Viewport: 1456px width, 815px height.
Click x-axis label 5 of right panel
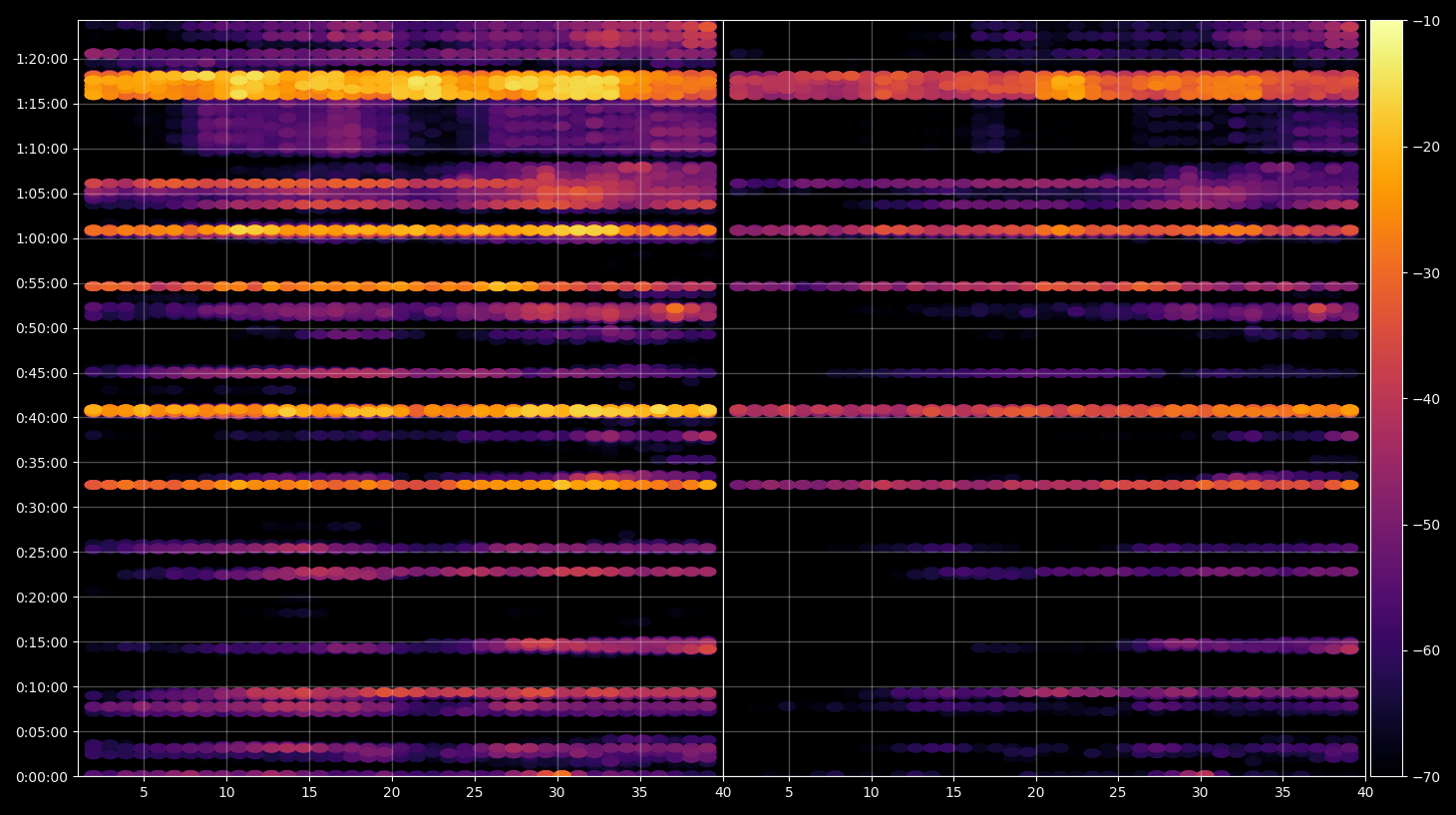point(789,793)
